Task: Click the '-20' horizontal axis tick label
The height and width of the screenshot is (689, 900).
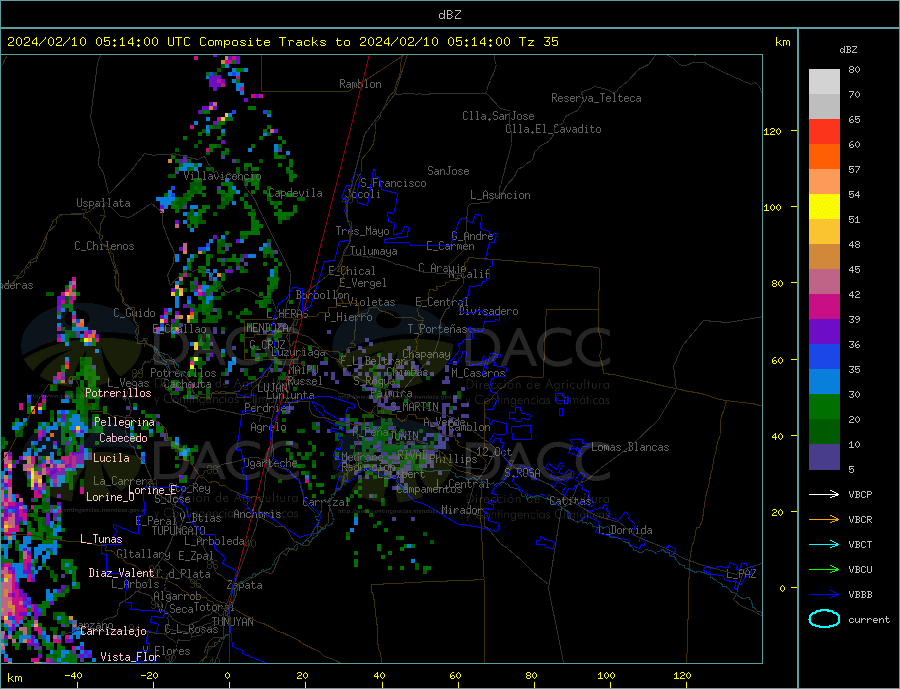Action: 149,675
